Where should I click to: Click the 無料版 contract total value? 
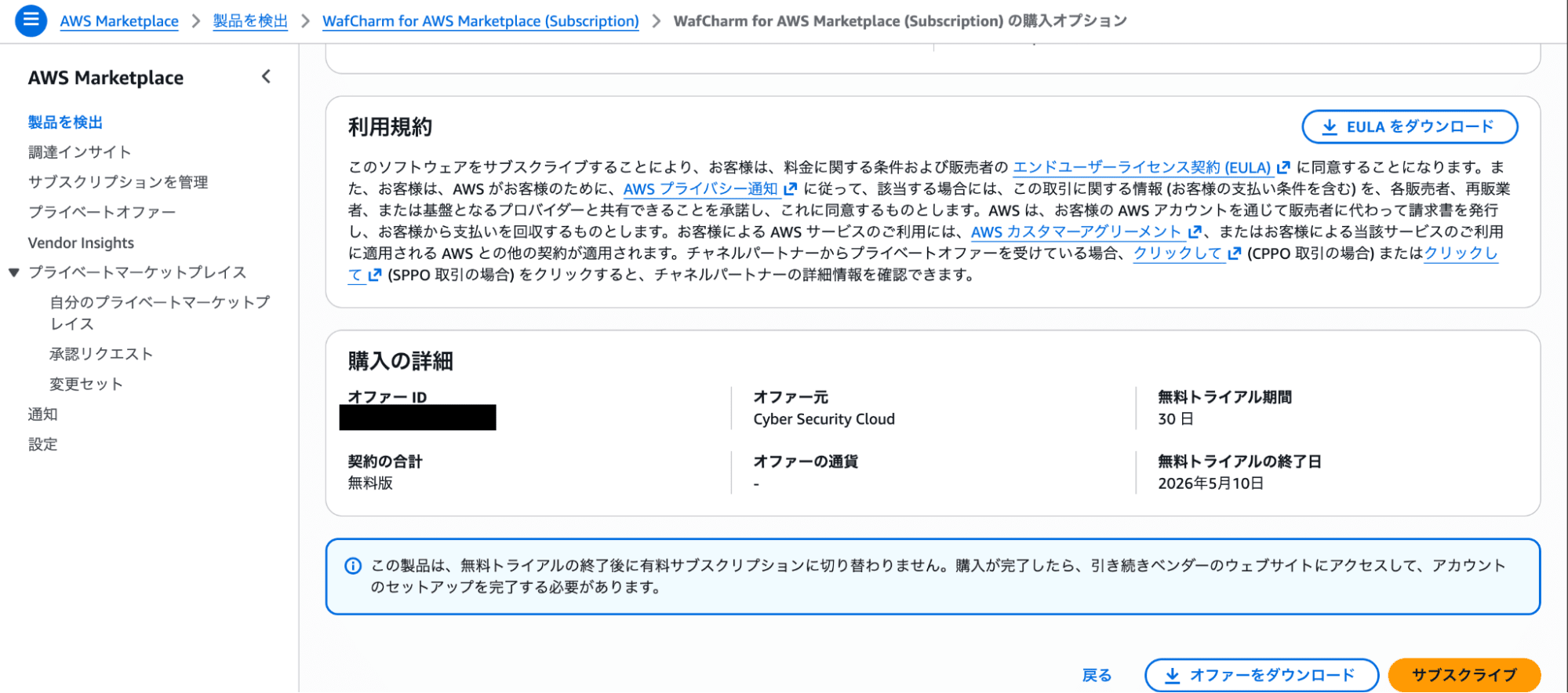(x=370, y=483)
